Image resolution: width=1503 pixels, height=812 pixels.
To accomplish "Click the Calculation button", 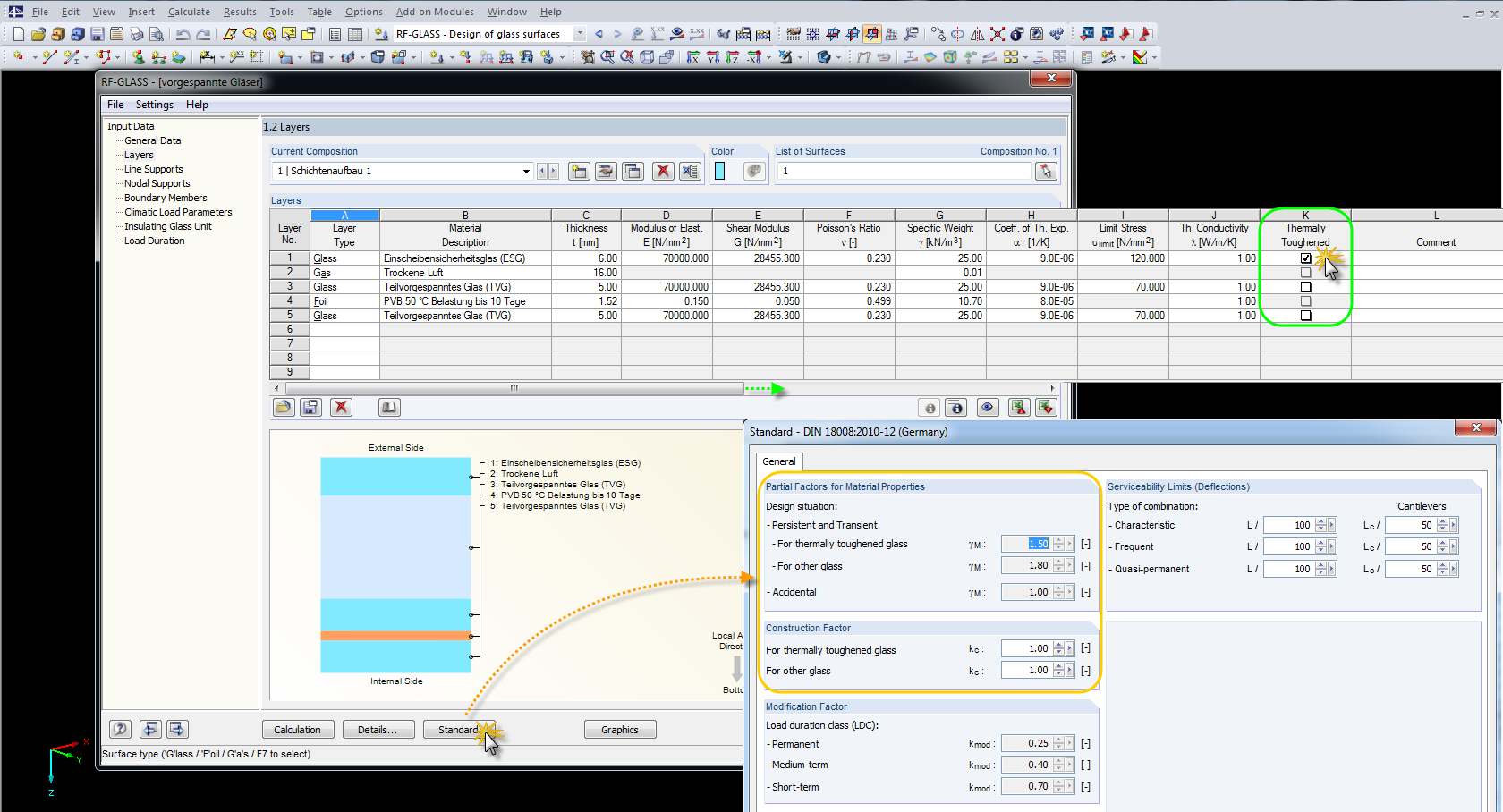I will click(x=297, y=730).
